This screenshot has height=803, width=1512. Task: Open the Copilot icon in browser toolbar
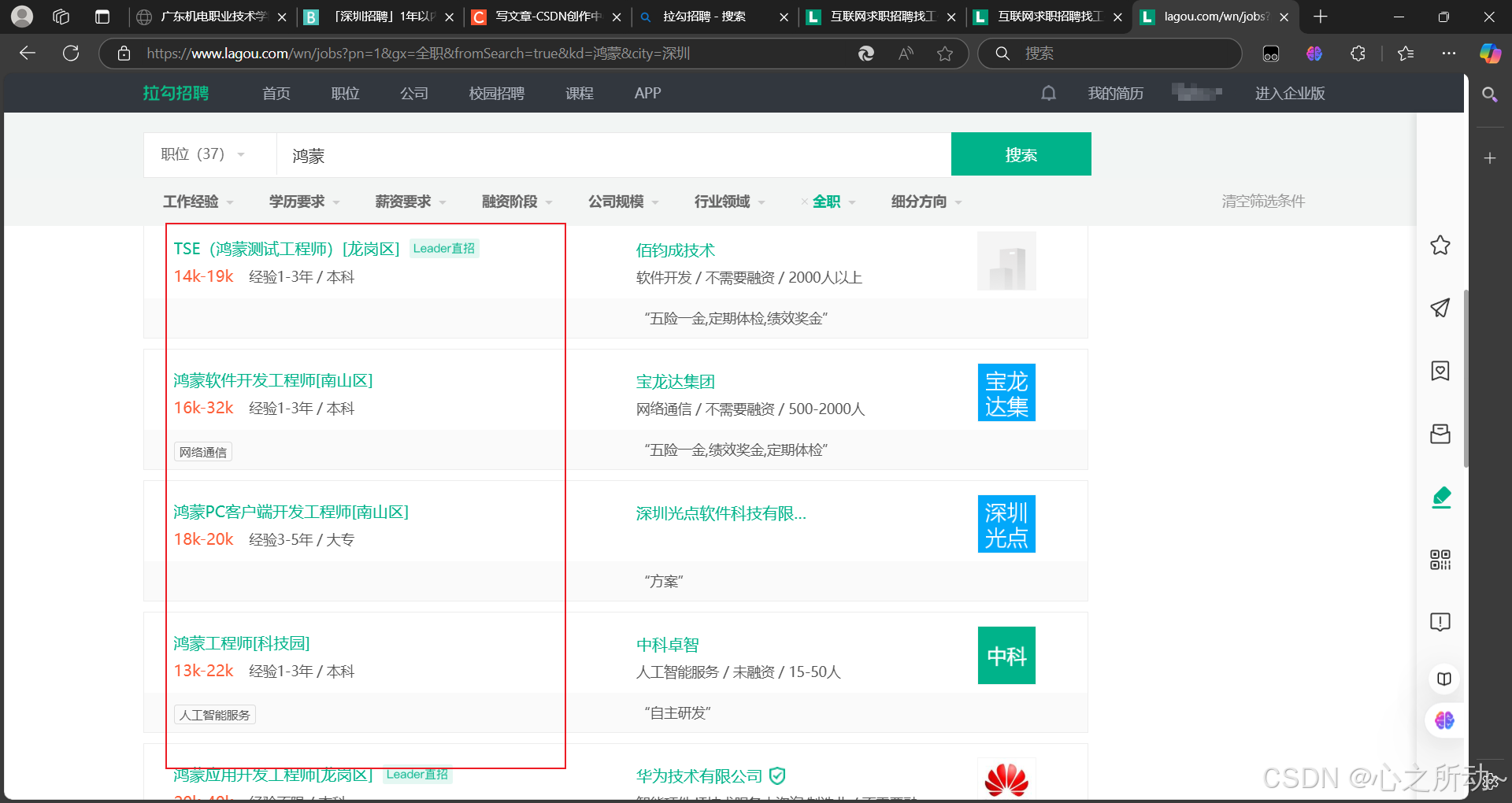(x=1490, y=54)
